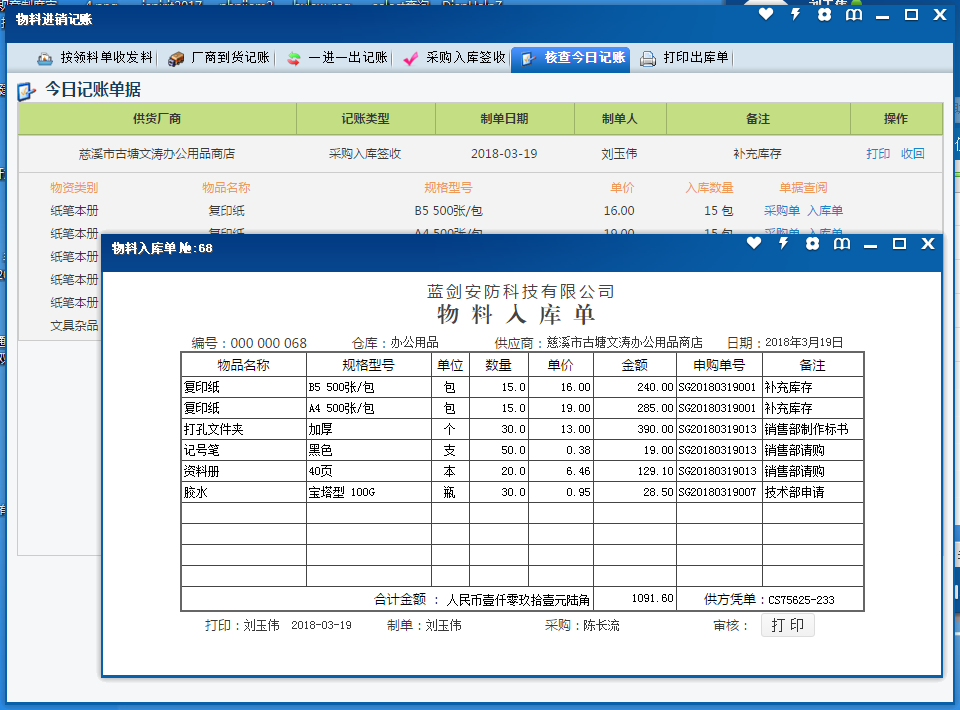Viewport: 960px width, 710px height.
Task: Open 入库单 link for B5 复印纸 row
Action: coord(825,211)
